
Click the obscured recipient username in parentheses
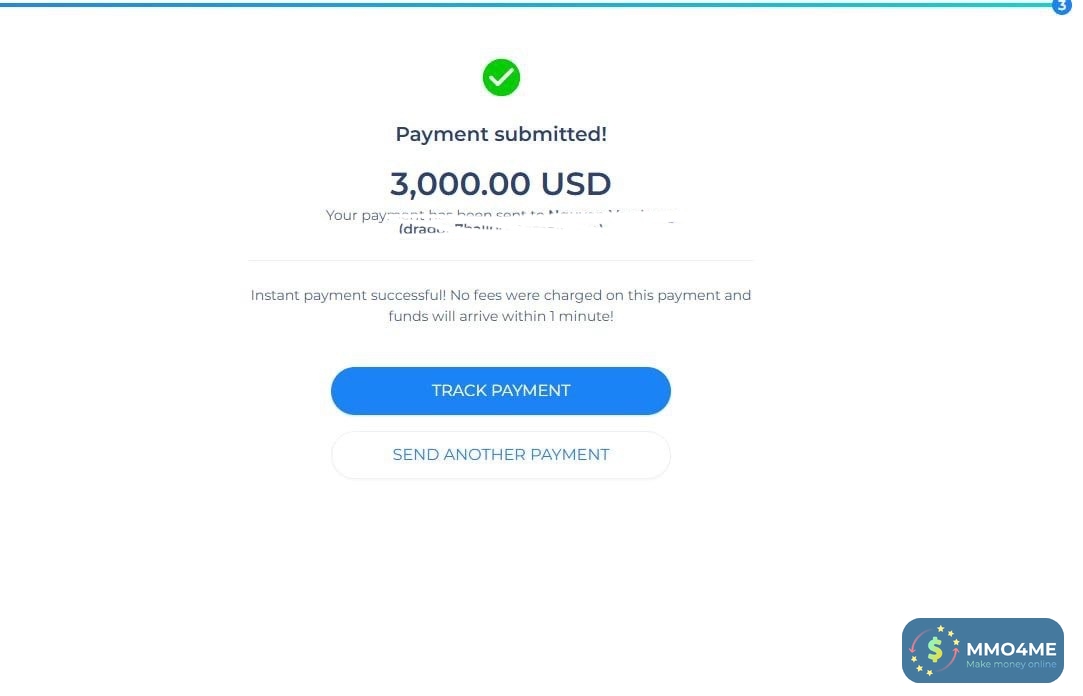tap(500, 229)
